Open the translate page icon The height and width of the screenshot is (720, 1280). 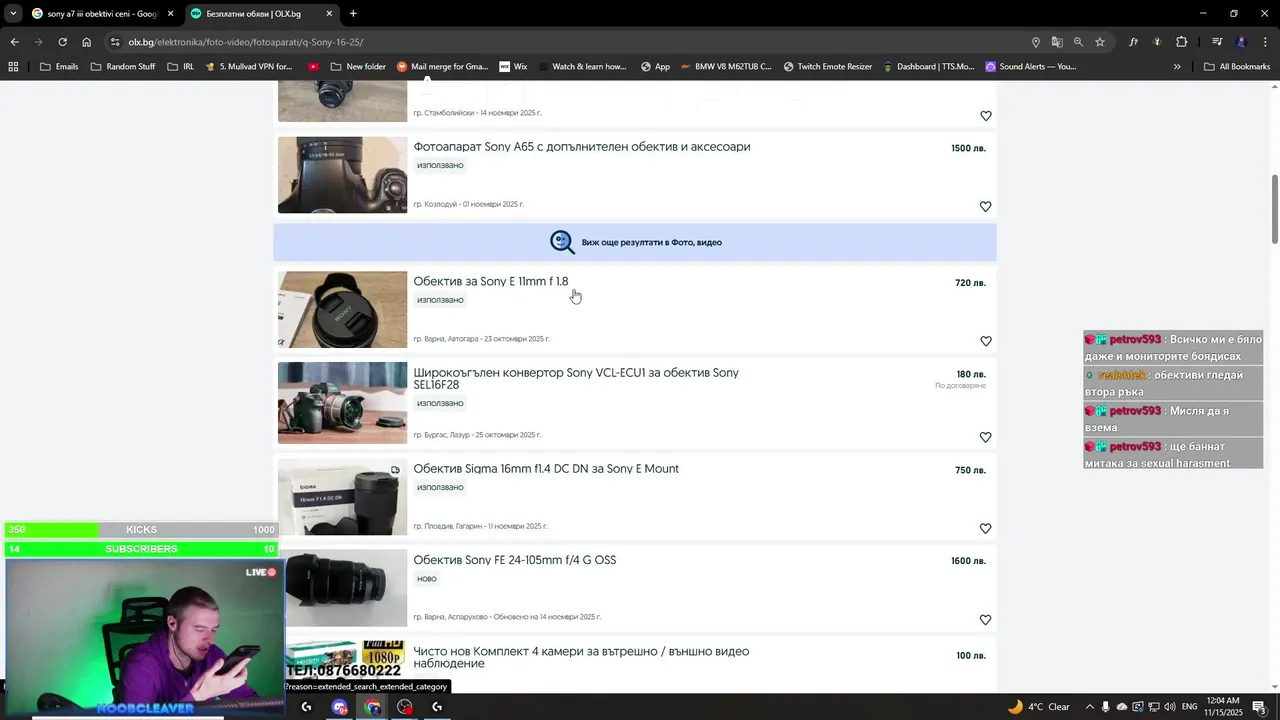coord(1057,42)
